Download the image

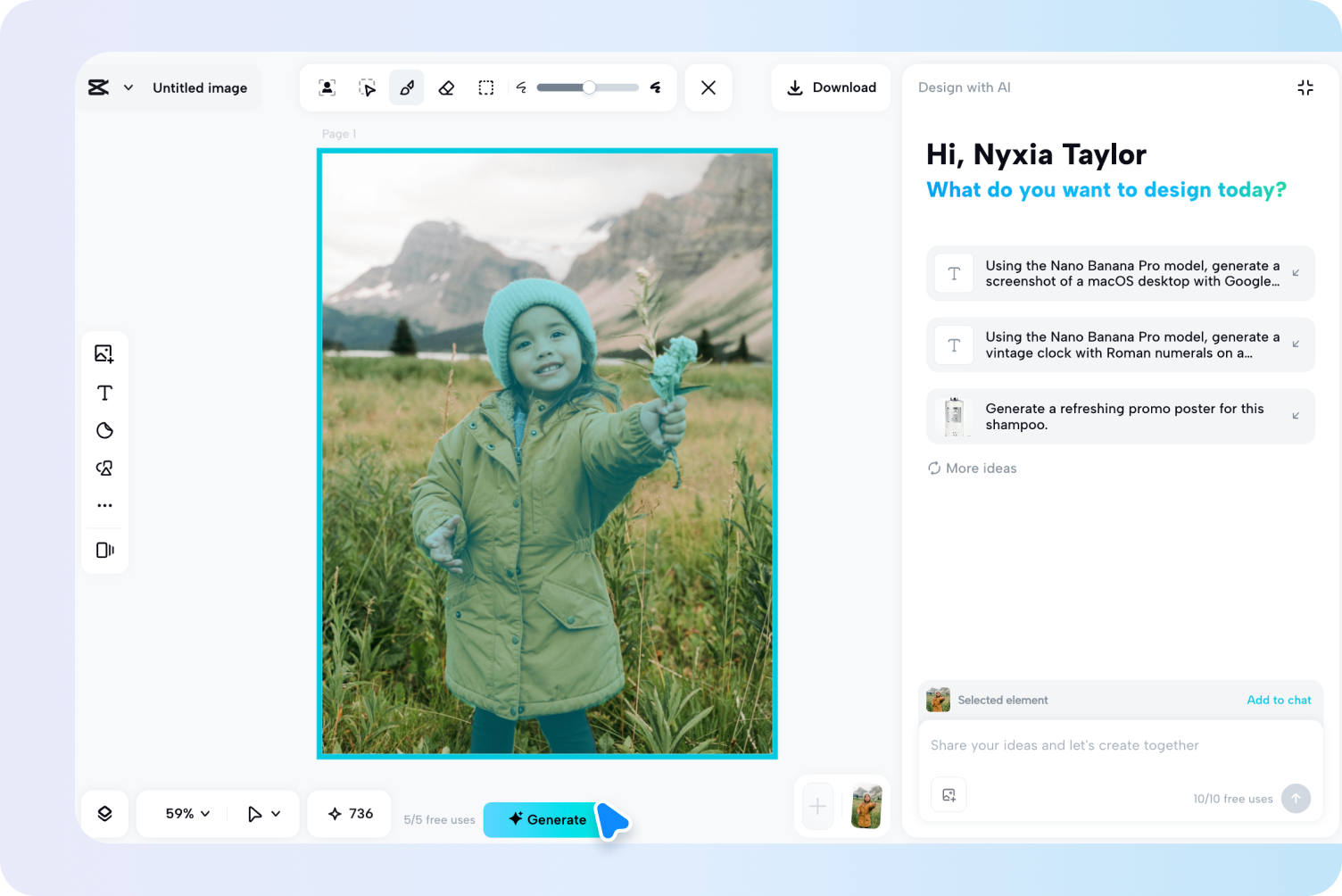pos(831,87)
